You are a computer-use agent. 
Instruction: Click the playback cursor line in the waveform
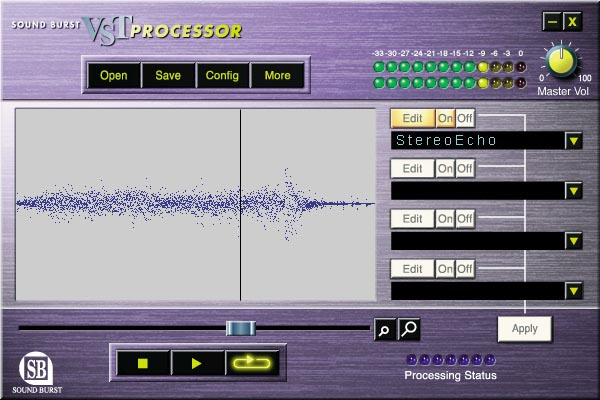coord(240,205)
